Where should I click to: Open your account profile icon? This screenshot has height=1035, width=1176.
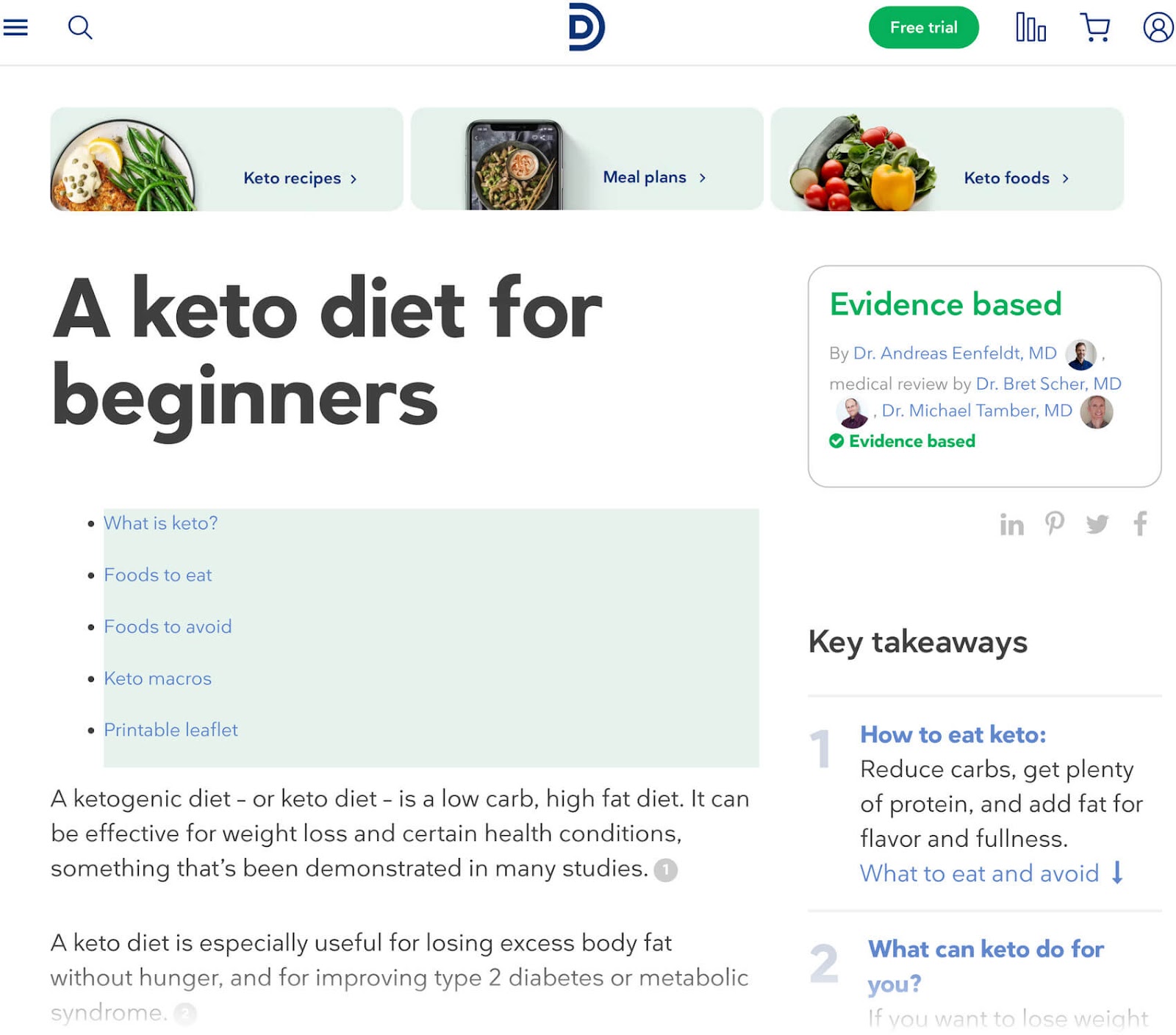click(x=1158, y=27)
